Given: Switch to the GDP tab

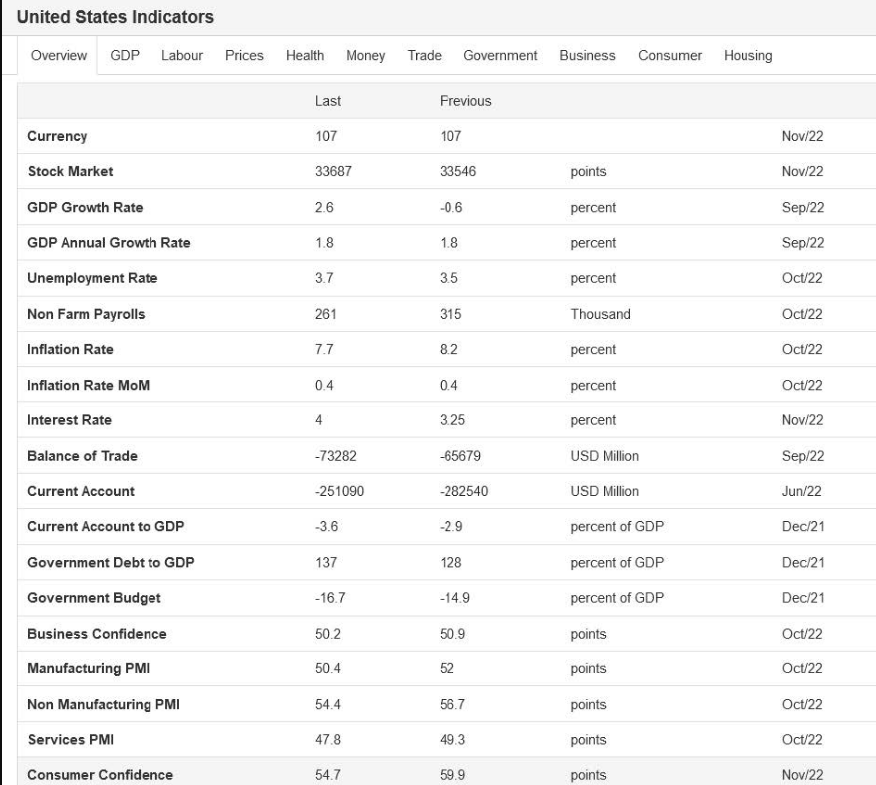Looking at the screenshot, I should pos(125,56).
